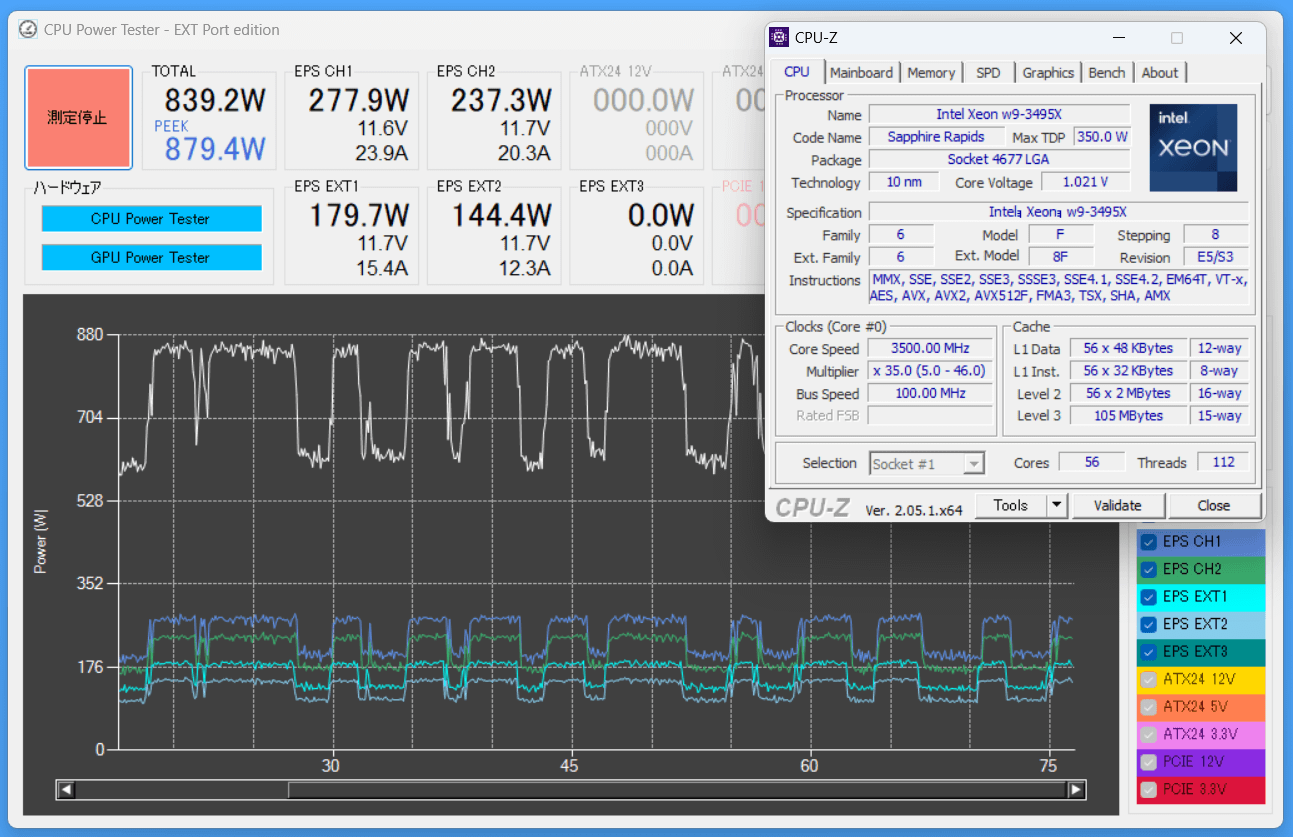Open the Tools dropdown arrow in CPU-Z

pos(1058,506)
